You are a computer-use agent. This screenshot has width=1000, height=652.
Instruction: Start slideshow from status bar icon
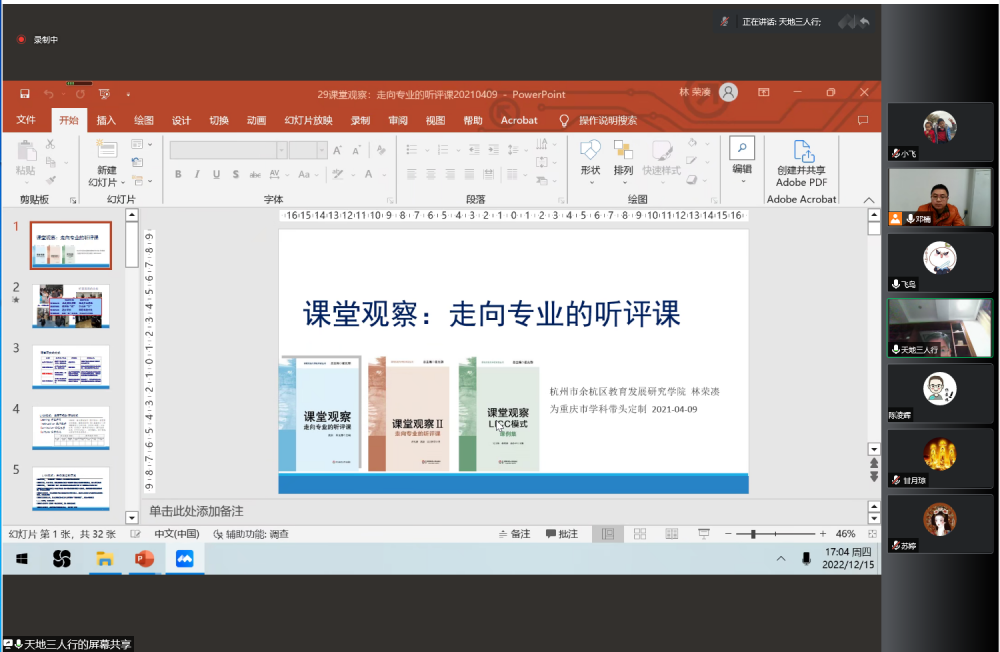tap(704, 534)
